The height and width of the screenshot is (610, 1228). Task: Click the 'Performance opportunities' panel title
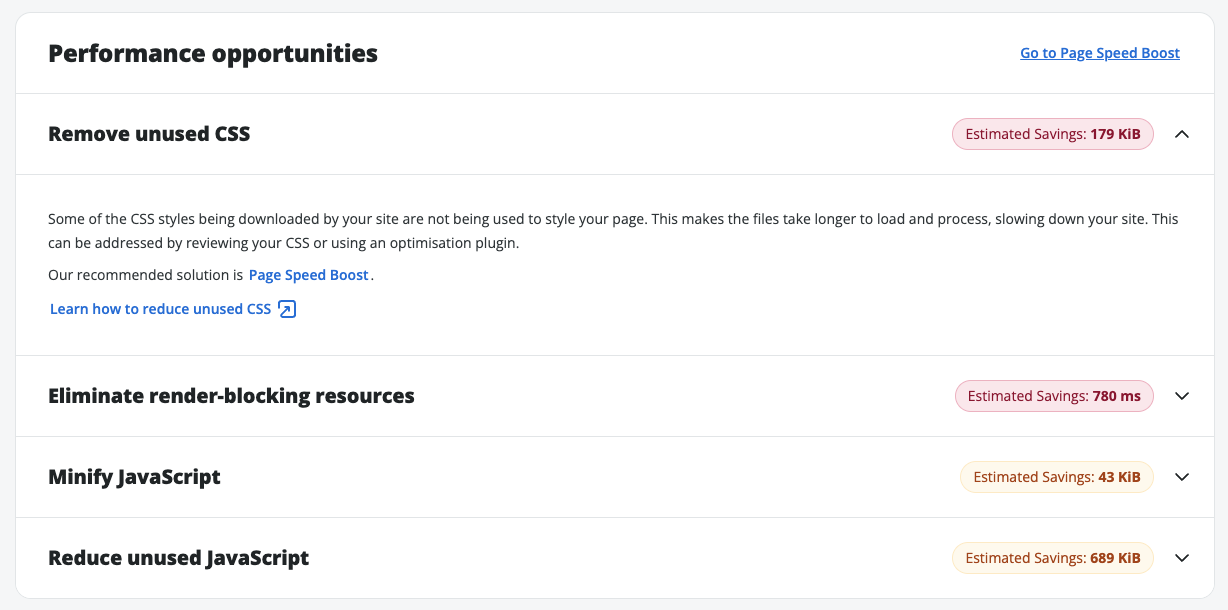(213, 53)
